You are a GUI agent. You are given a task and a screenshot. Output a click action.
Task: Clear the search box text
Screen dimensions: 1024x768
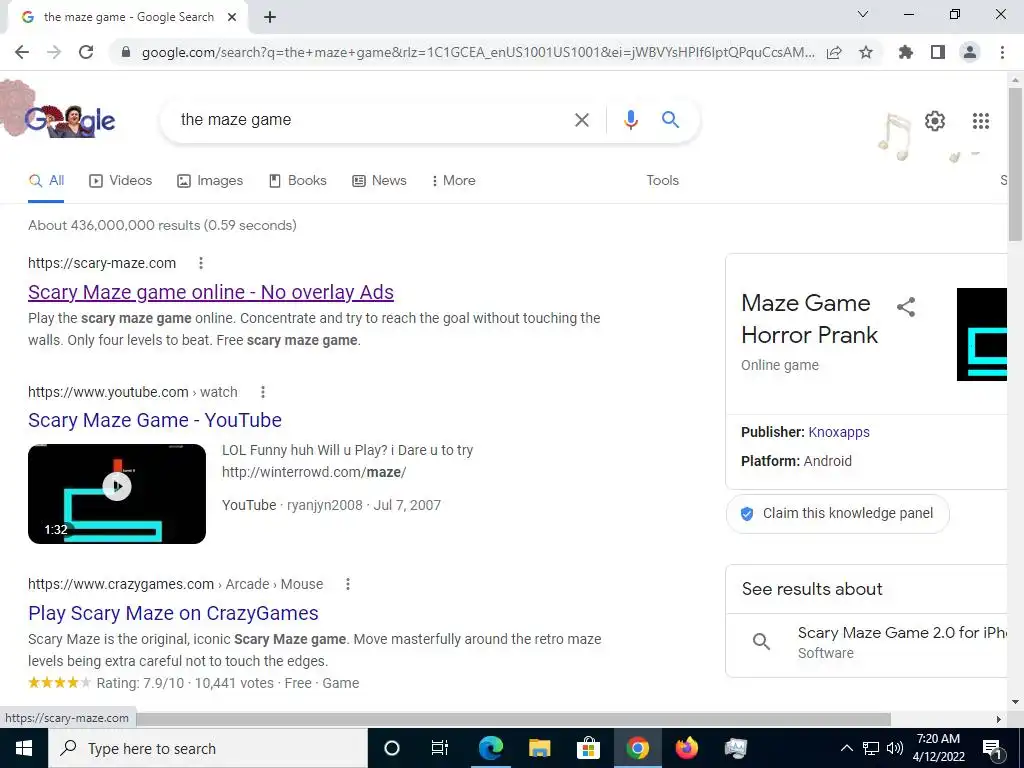tap(581, 120)
